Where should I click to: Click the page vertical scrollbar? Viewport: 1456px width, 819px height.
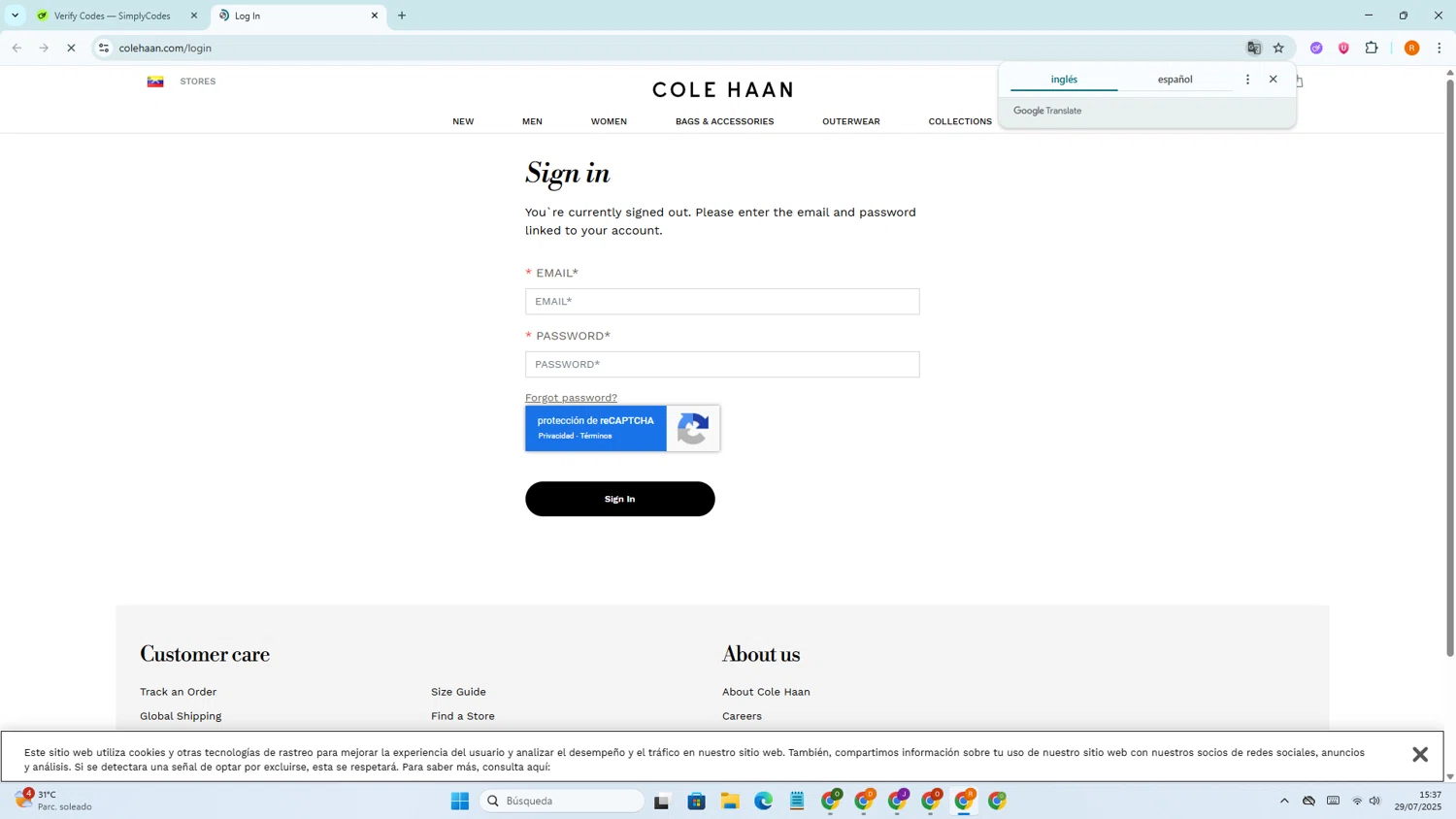click(x=1450, y=369)
